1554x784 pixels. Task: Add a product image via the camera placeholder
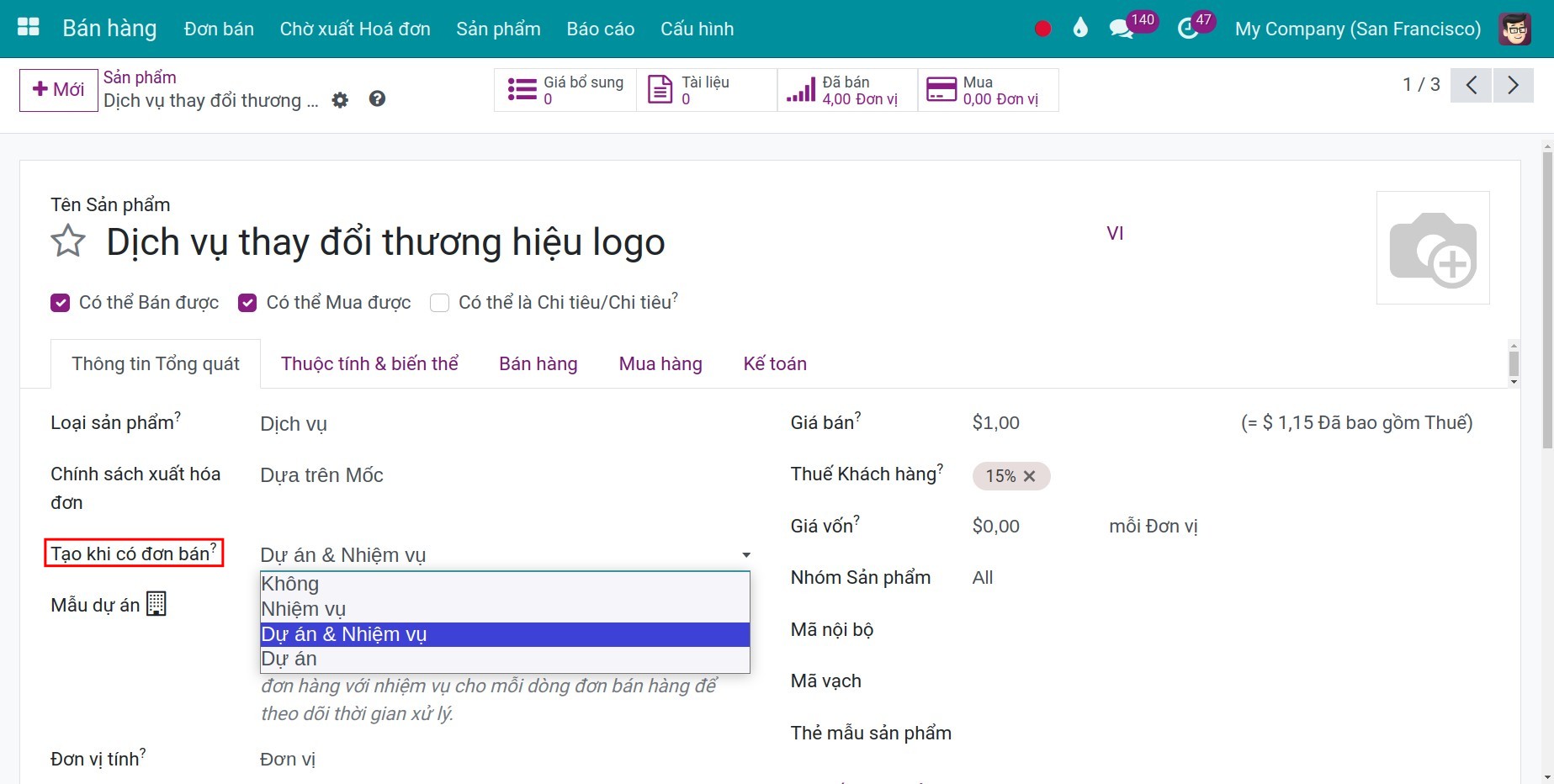[x=1433, y=247]
